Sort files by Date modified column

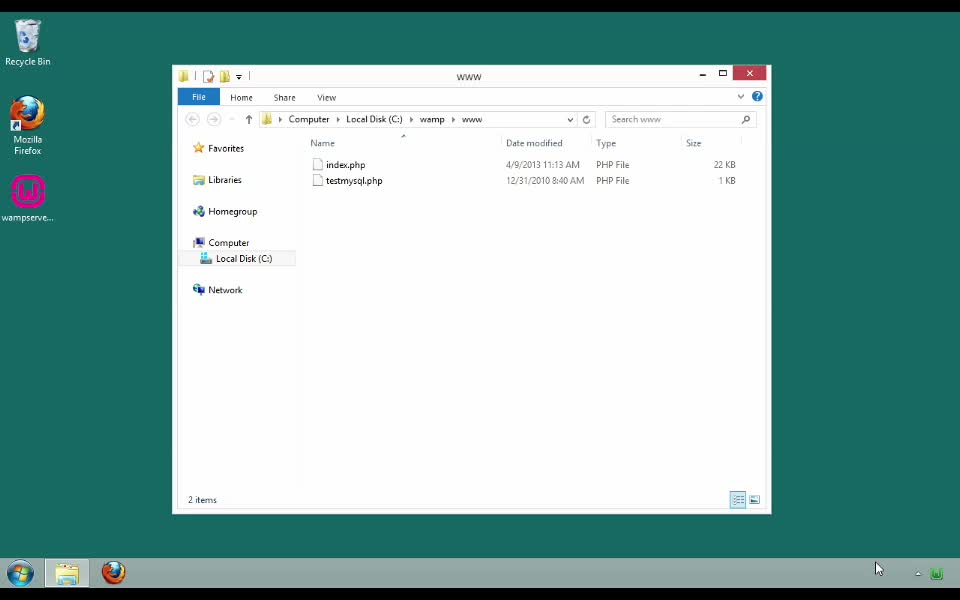534,143
